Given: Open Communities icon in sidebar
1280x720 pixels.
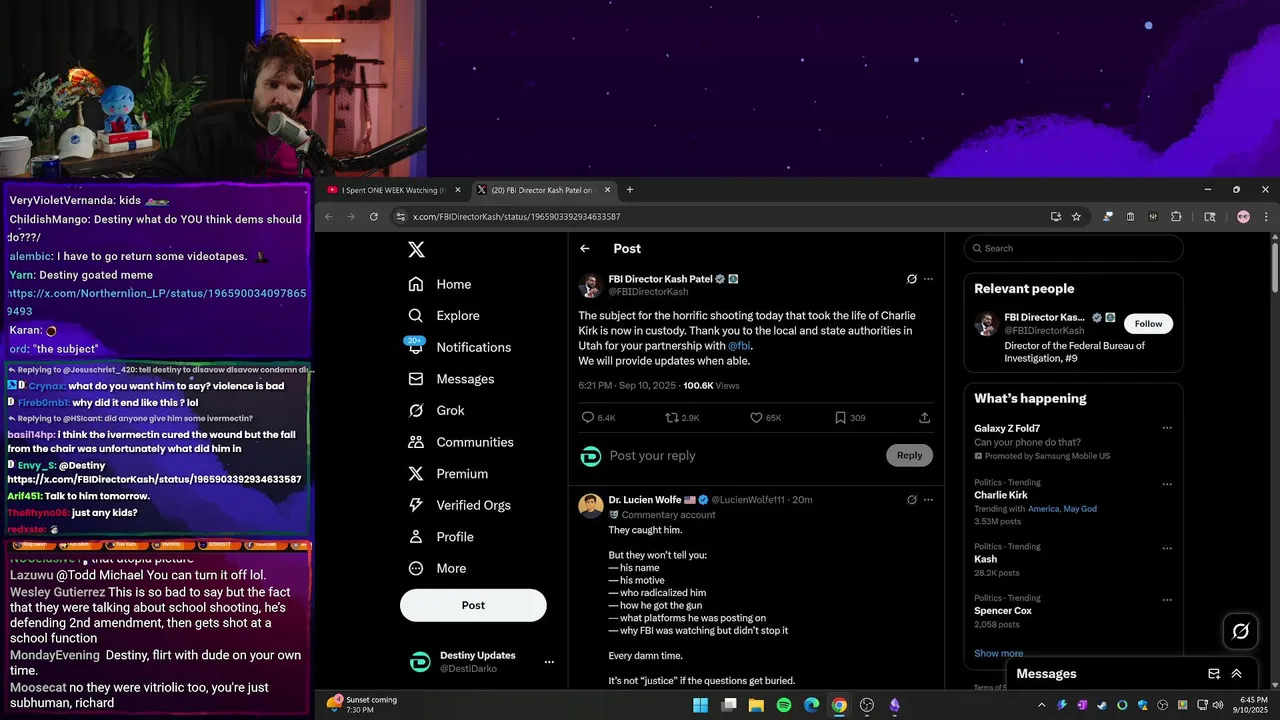Looking at the screenshot, I should click(416, 442).
